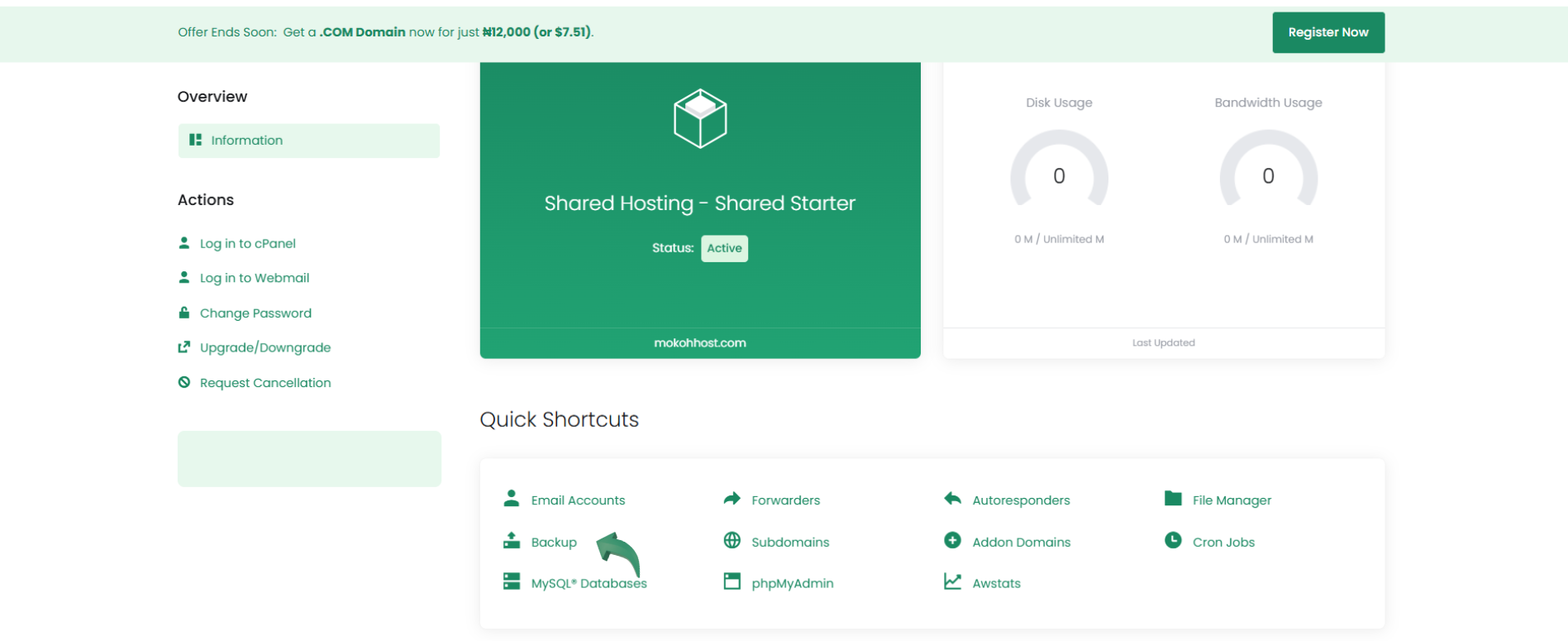Viewport: 1568px width, 641px height.
Task: Click the Bandwidth Usage gauge
Action: [x=1268, y=169]
